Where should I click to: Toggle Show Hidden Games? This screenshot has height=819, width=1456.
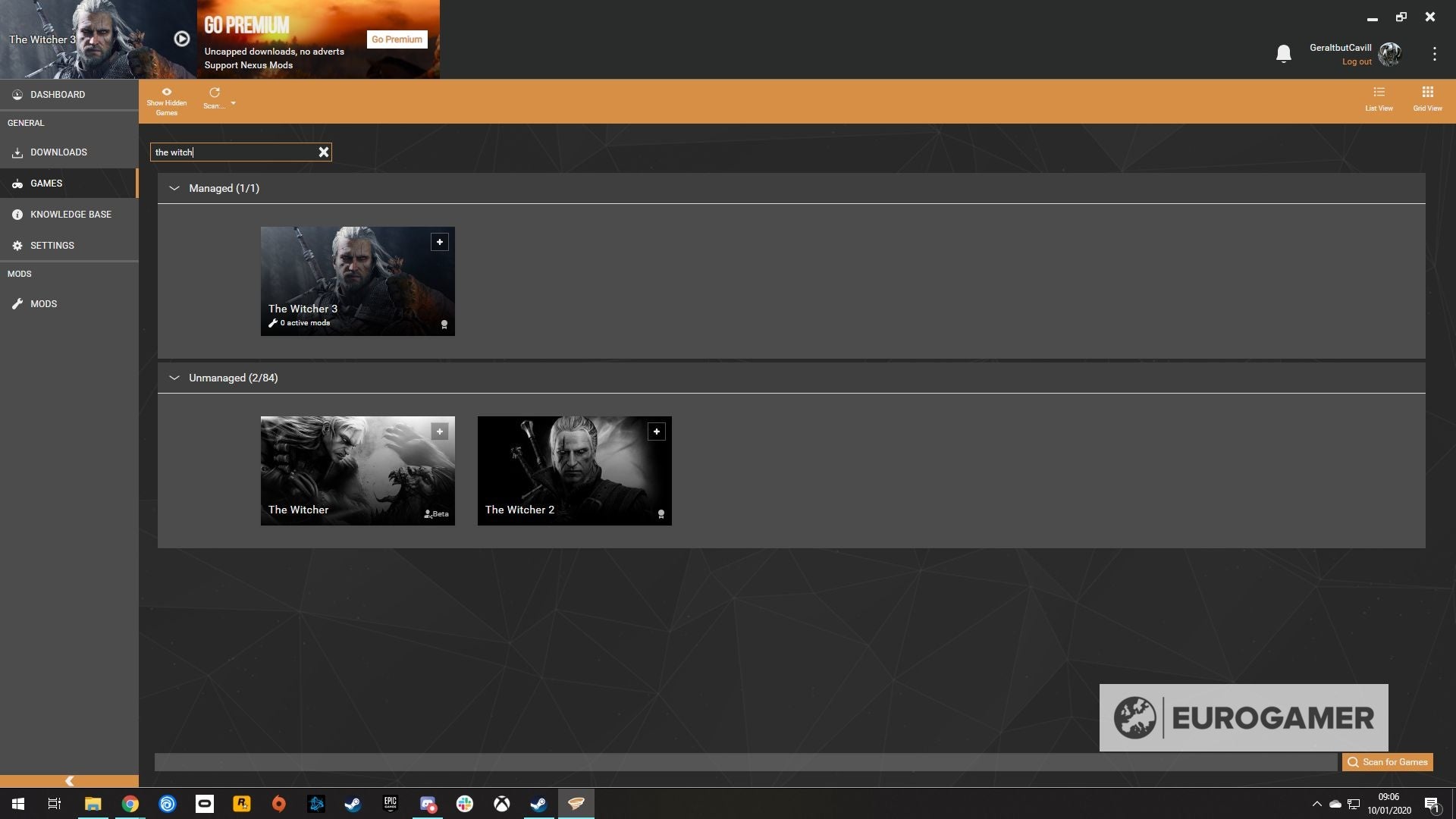tap(166, 102)
